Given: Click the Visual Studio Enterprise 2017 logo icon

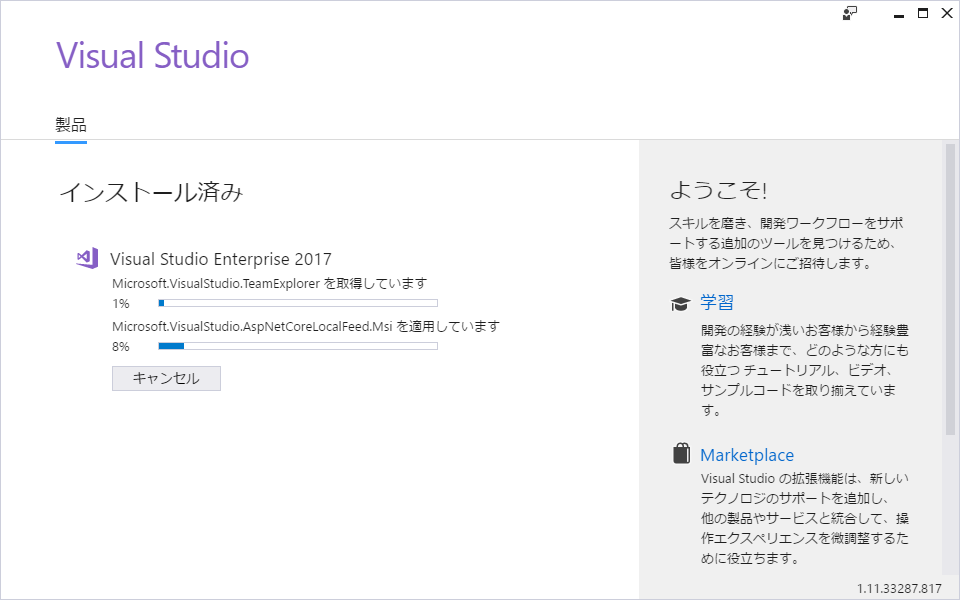Looking at the screenshot, I should point(87,258).
